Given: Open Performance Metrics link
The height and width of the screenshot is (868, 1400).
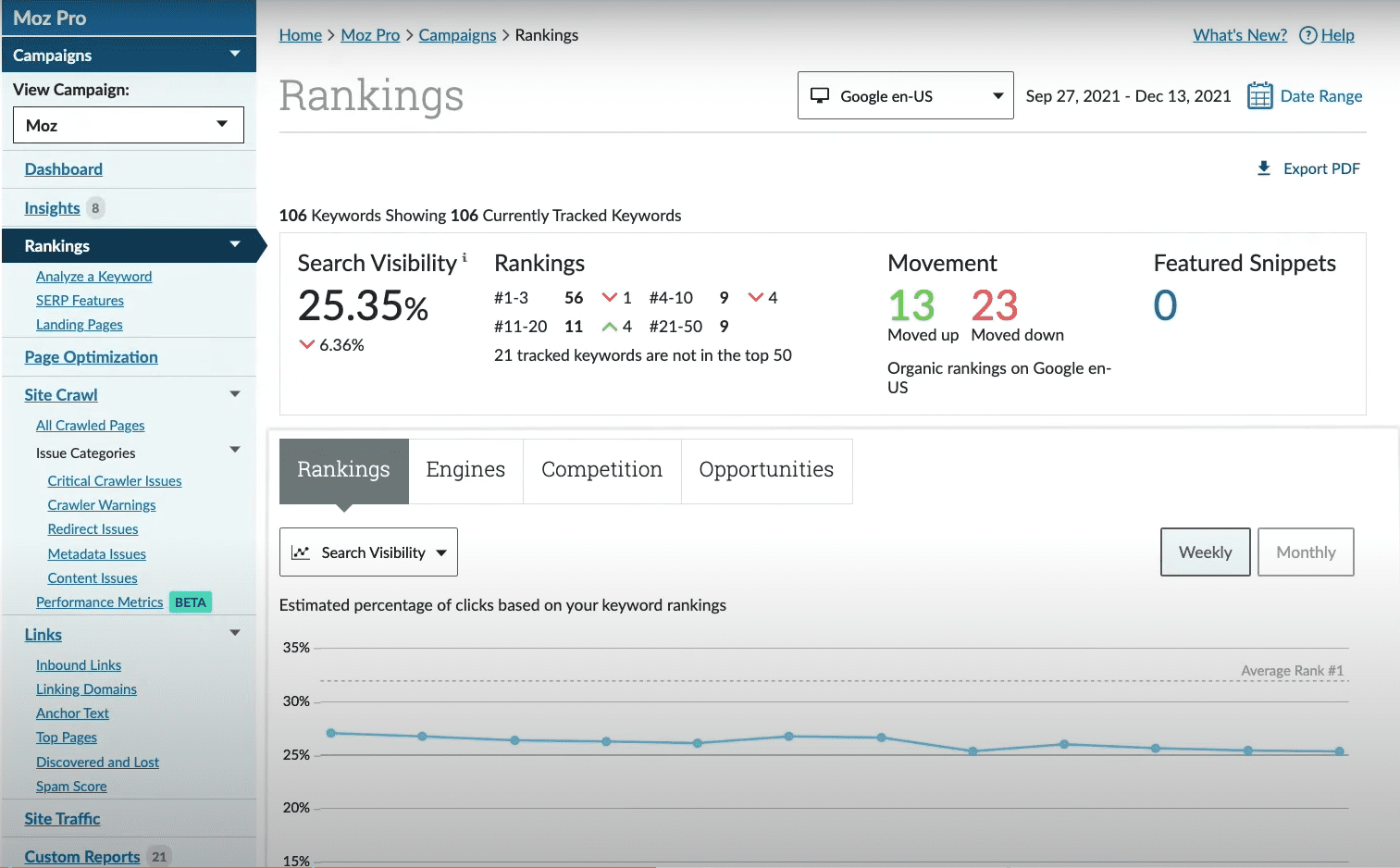Looking at the screenshot, I should click(100, 602).
